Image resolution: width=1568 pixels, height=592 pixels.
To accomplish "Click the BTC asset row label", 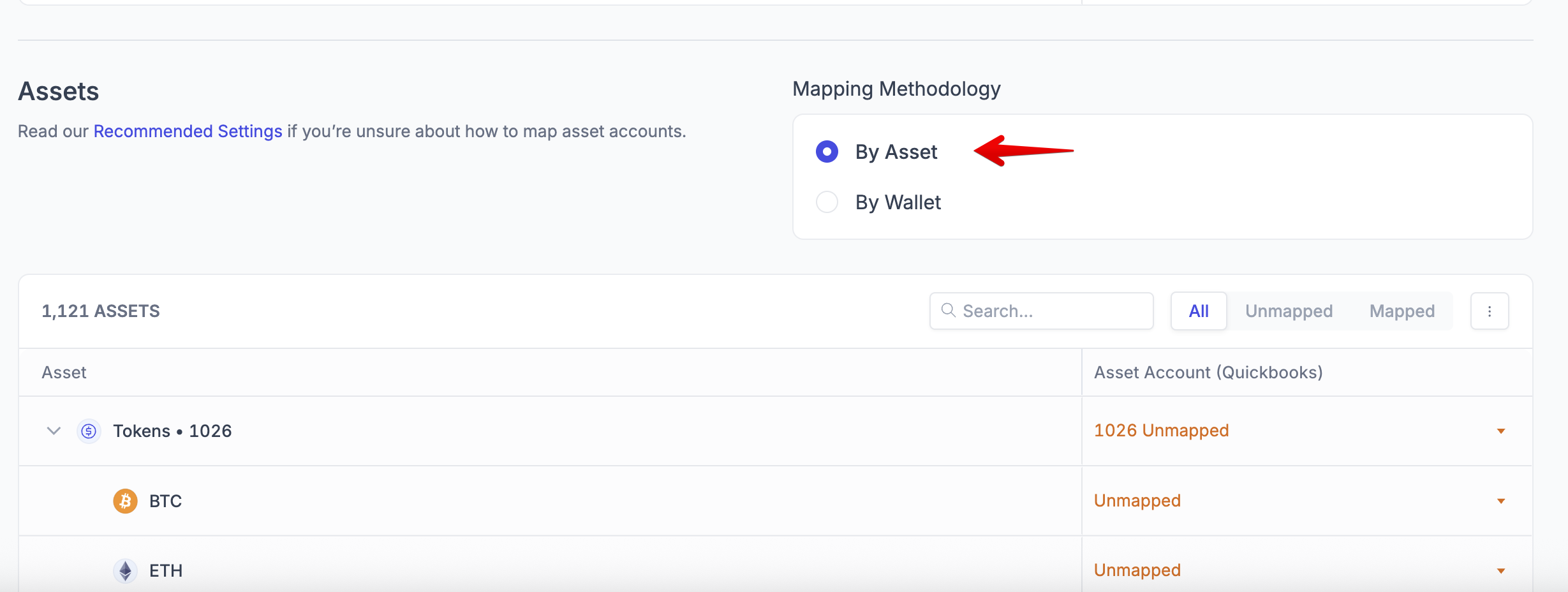I will pos(166,501).
